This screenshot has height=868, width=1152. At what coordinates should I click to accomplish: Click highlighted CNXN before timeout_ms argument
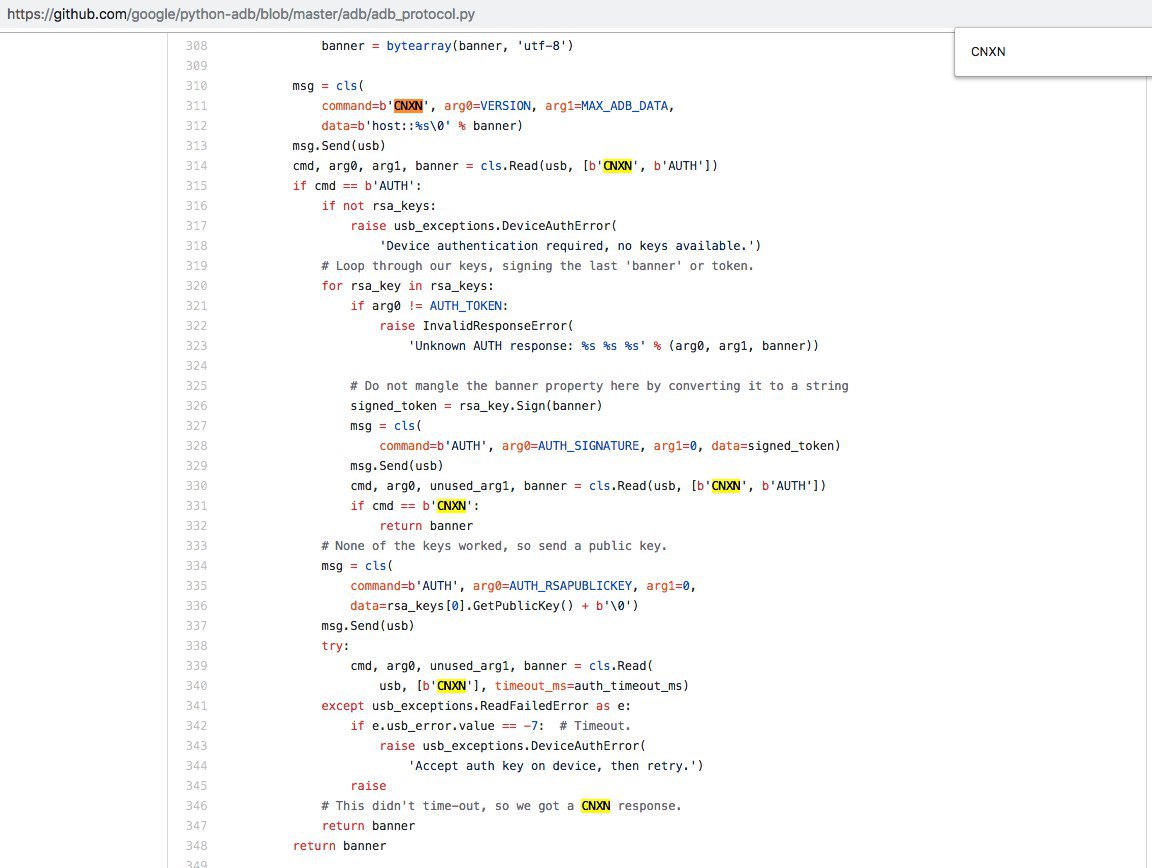click(x=452, y=686)
